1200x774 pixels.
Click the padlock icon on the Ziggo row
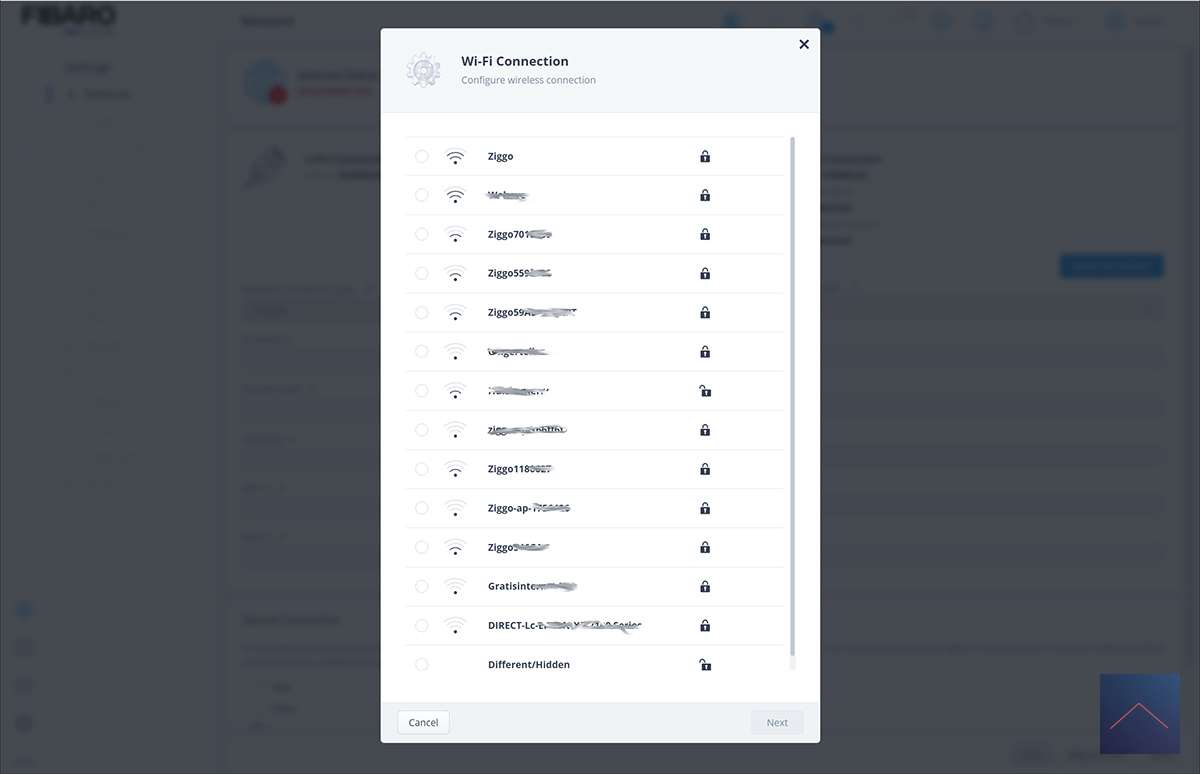[705, 157]
